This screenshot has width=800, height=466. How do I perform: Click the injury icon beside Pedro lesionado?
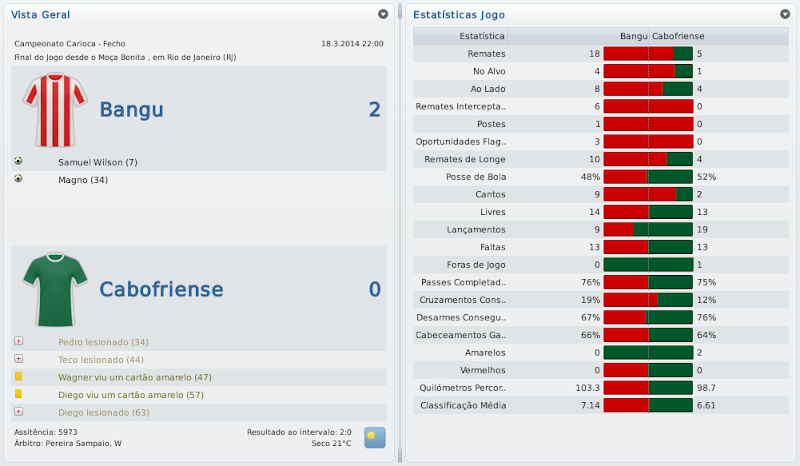[19, 342]
